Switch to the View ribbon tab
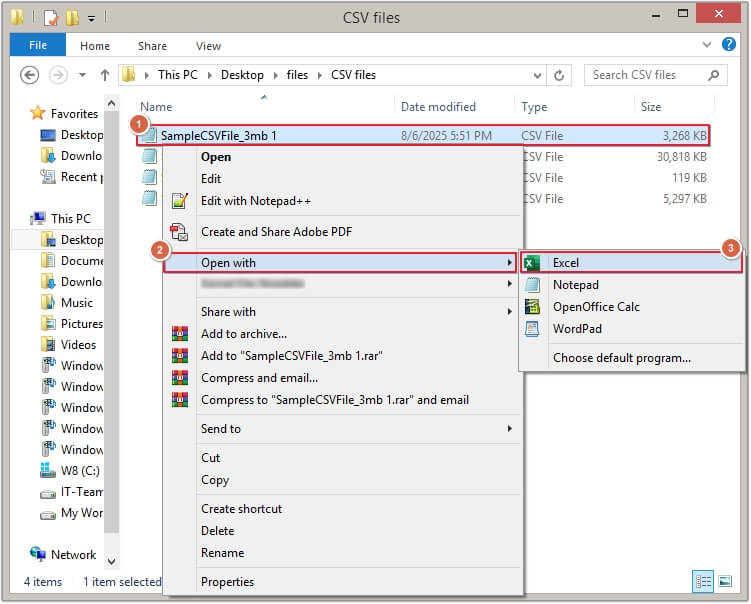The height and width of the screenshot is (604, 751). [x=208, y=46]
